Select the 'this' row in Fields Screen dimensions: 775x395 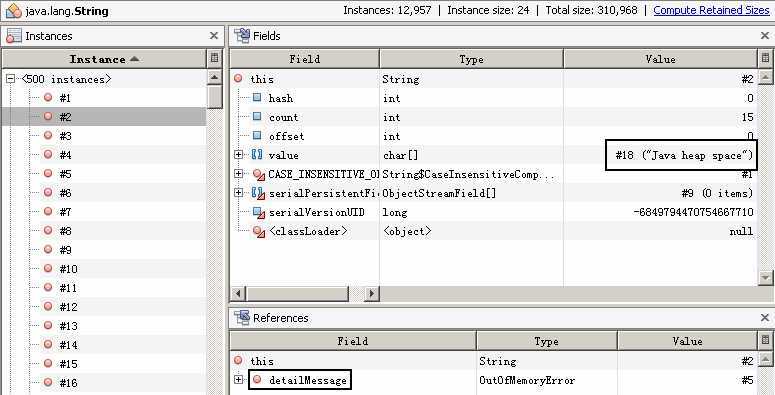click(493, 79)
